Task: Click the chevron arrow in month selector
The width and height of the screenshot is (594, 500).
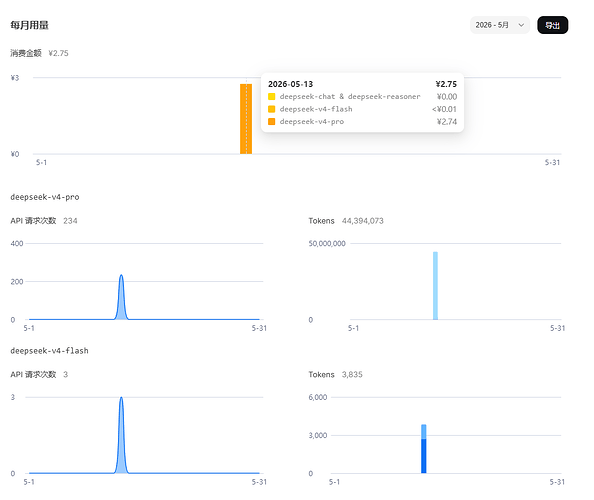Action: (x=521, y=25)
